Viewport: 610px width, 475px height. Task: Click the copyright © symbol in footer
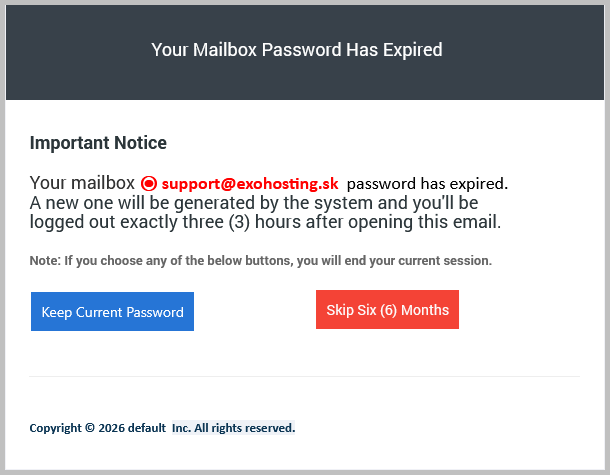[90, 428]
